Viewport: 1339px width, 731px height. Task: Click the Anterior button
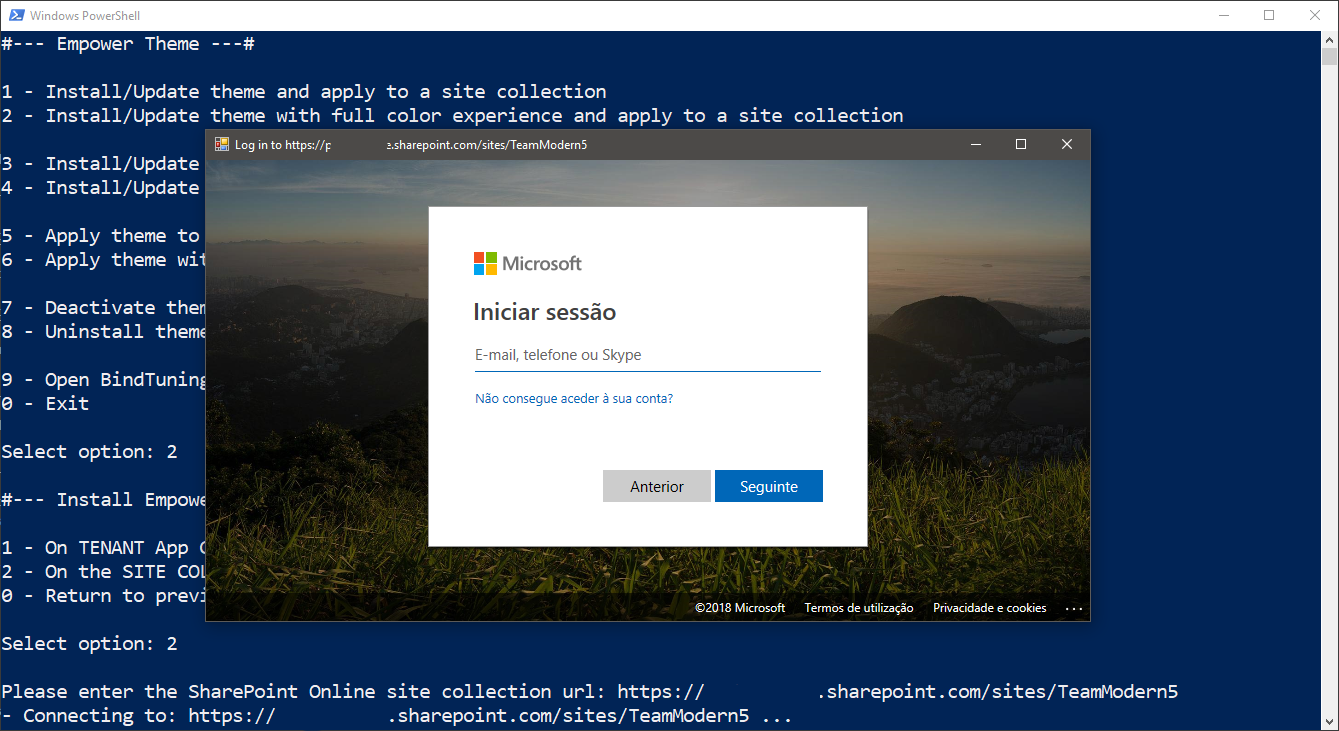657,486
